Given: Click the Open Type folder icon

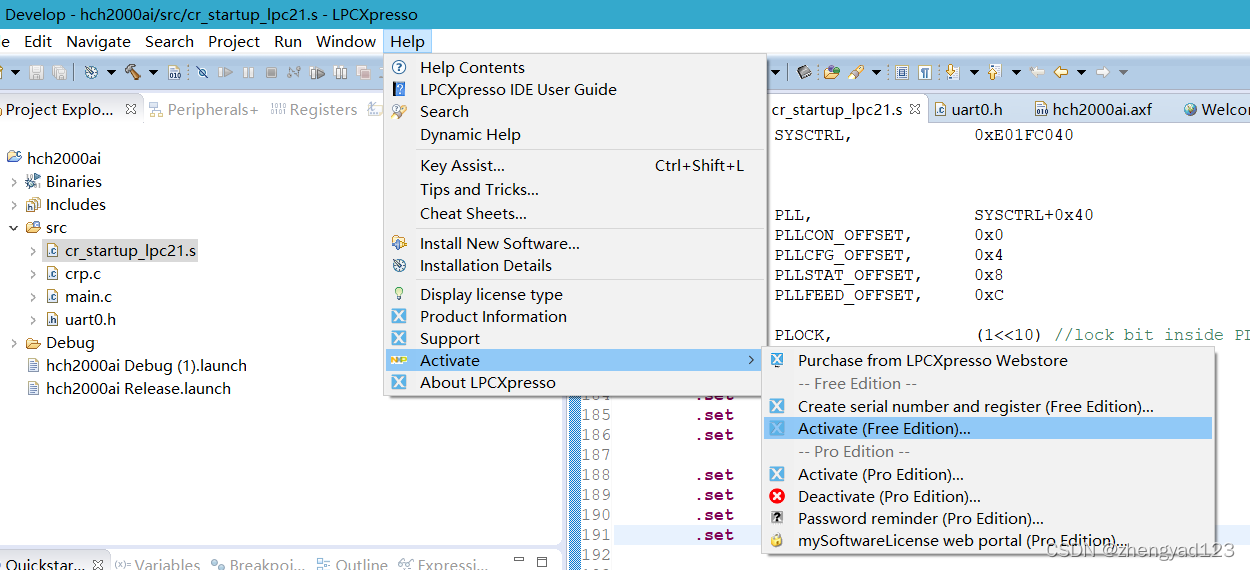Looking at the screenshot, I should pos(831,72).
